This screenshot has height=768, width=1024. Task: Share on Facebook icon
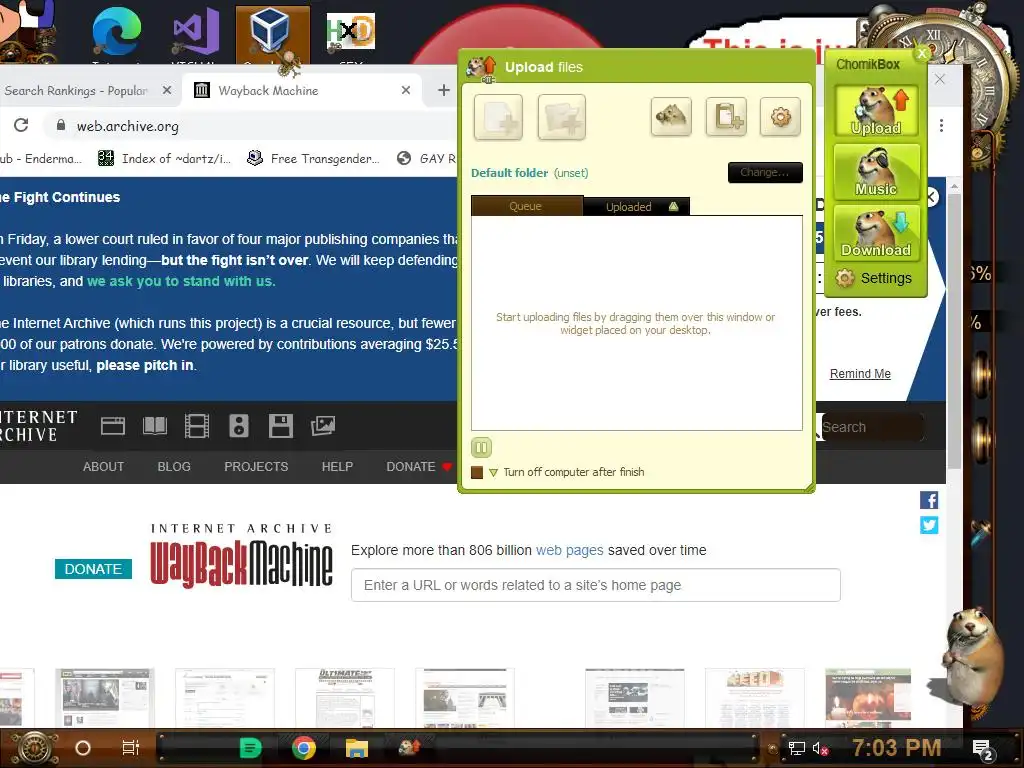pos(929,500)
